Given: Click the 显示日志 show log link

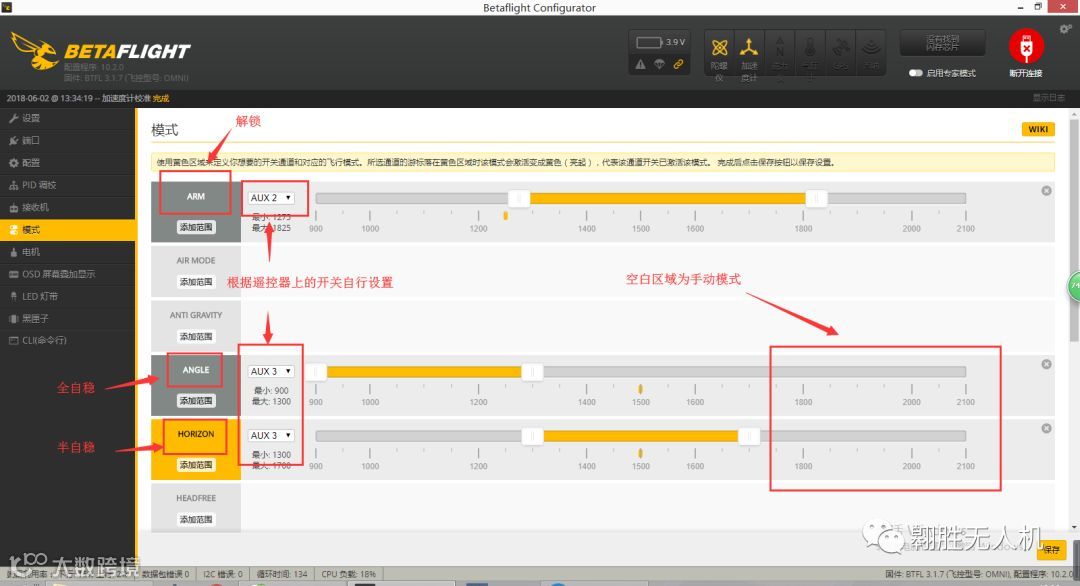Looking at the screenshot, I should (1049, 98).
